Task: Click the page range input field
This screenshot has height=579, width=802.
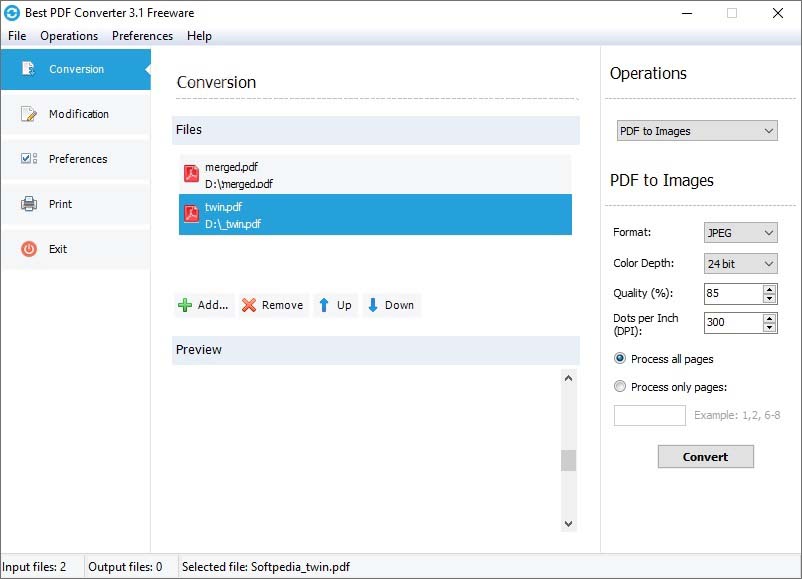Action: (x=650, y=415)
